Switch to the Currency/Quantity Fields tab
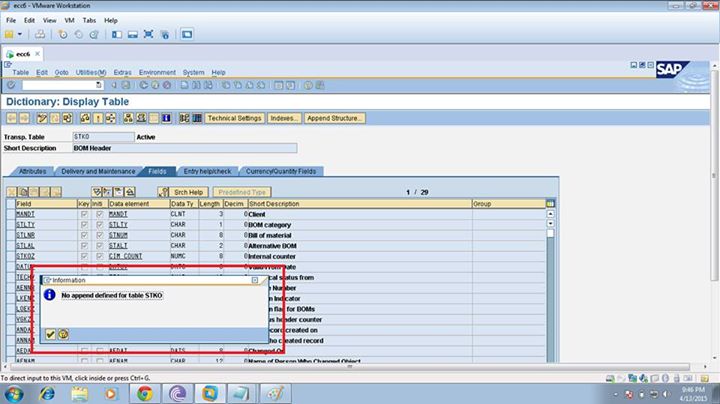Screen dimensions: 720x404 pyautogui.click(x=281, y=171)
